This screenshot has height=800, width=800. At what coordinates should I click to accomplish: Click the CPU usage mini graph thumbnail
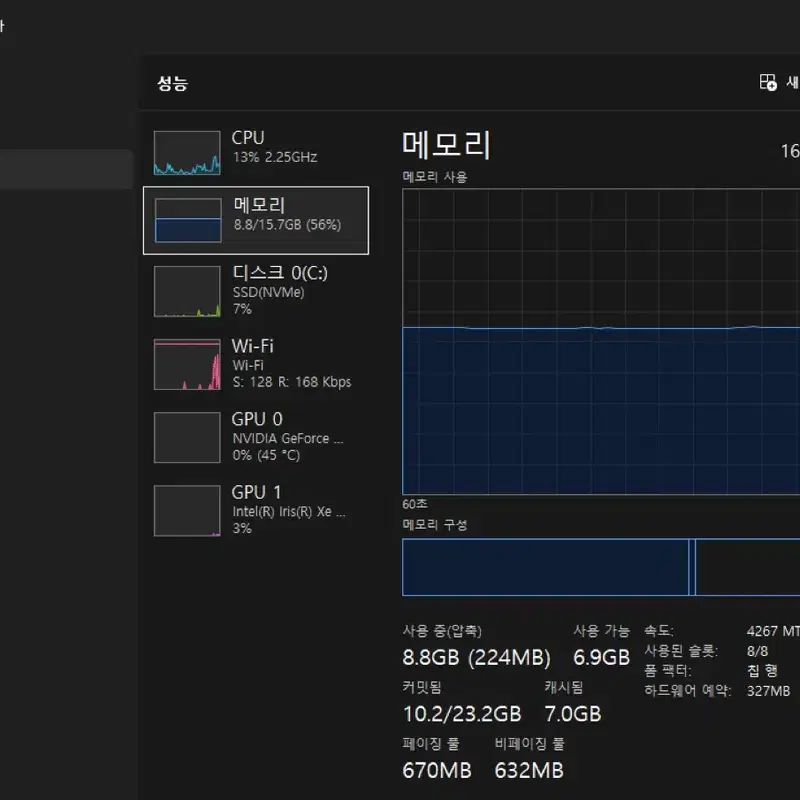[x=187, y=153]
